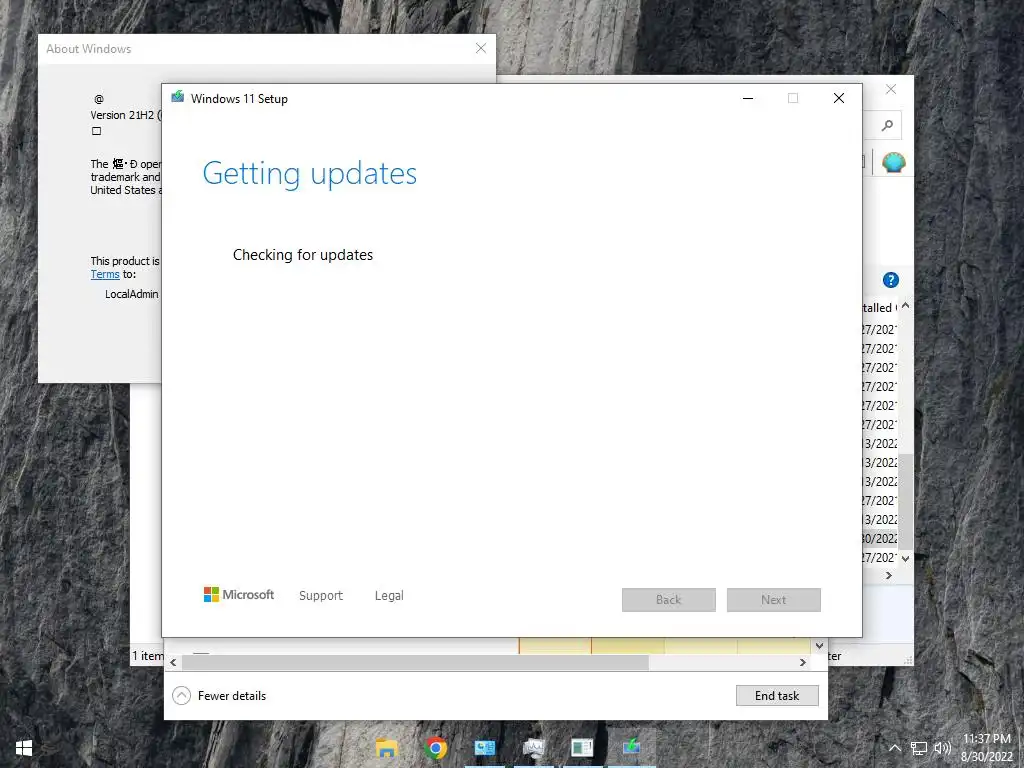Click the Windows 11 Setup title bar icon

click(178, 97)
